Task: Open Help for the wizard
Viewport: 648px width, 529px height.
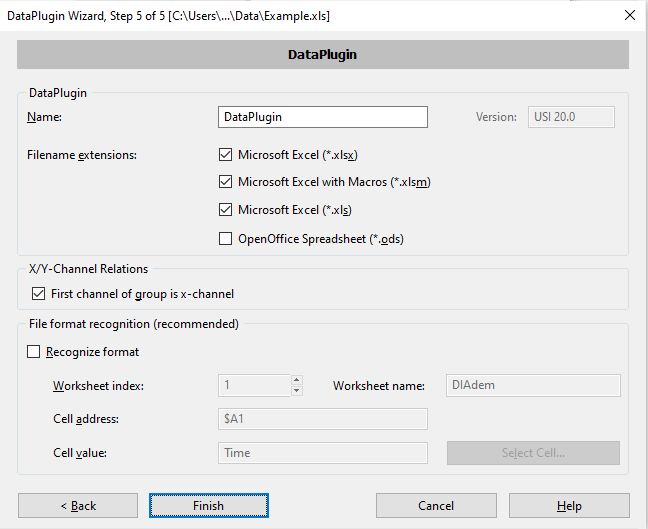Action: 569,506
